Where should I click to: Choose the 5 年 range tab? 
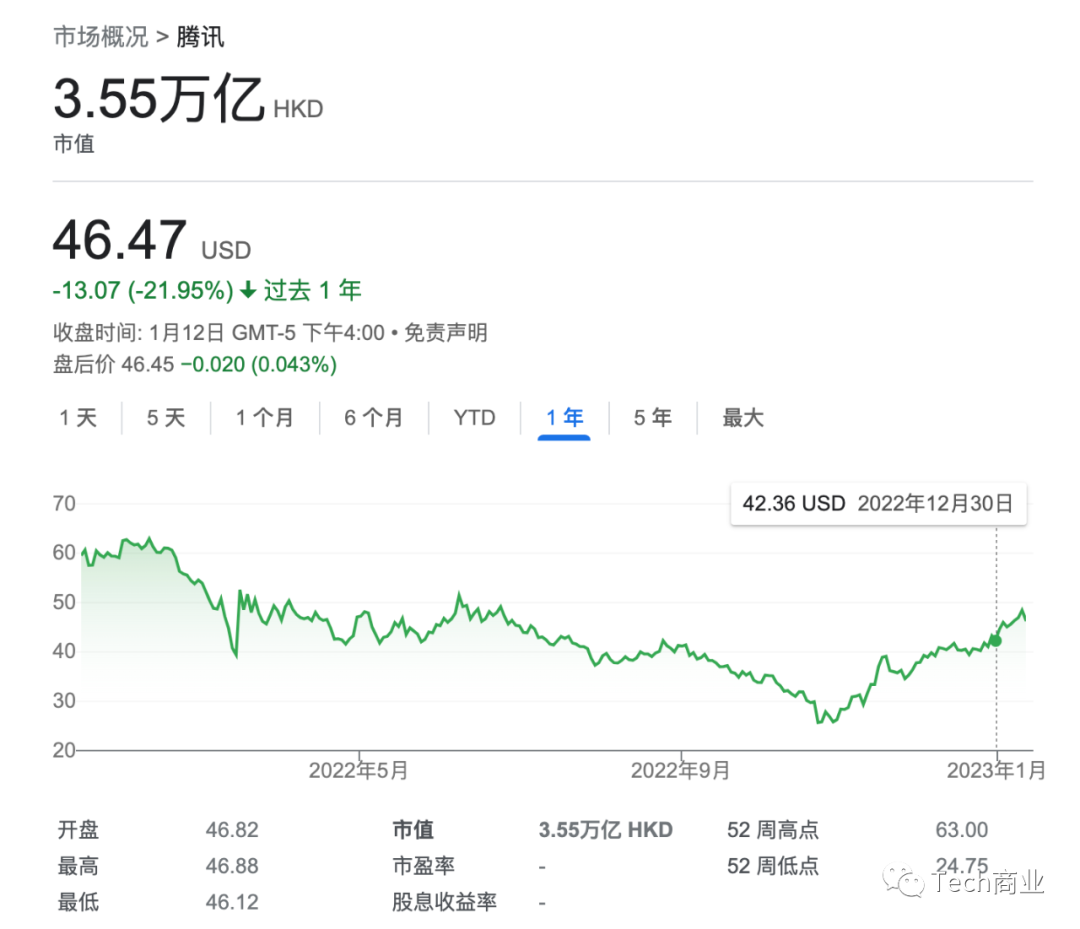pos(652,417)
